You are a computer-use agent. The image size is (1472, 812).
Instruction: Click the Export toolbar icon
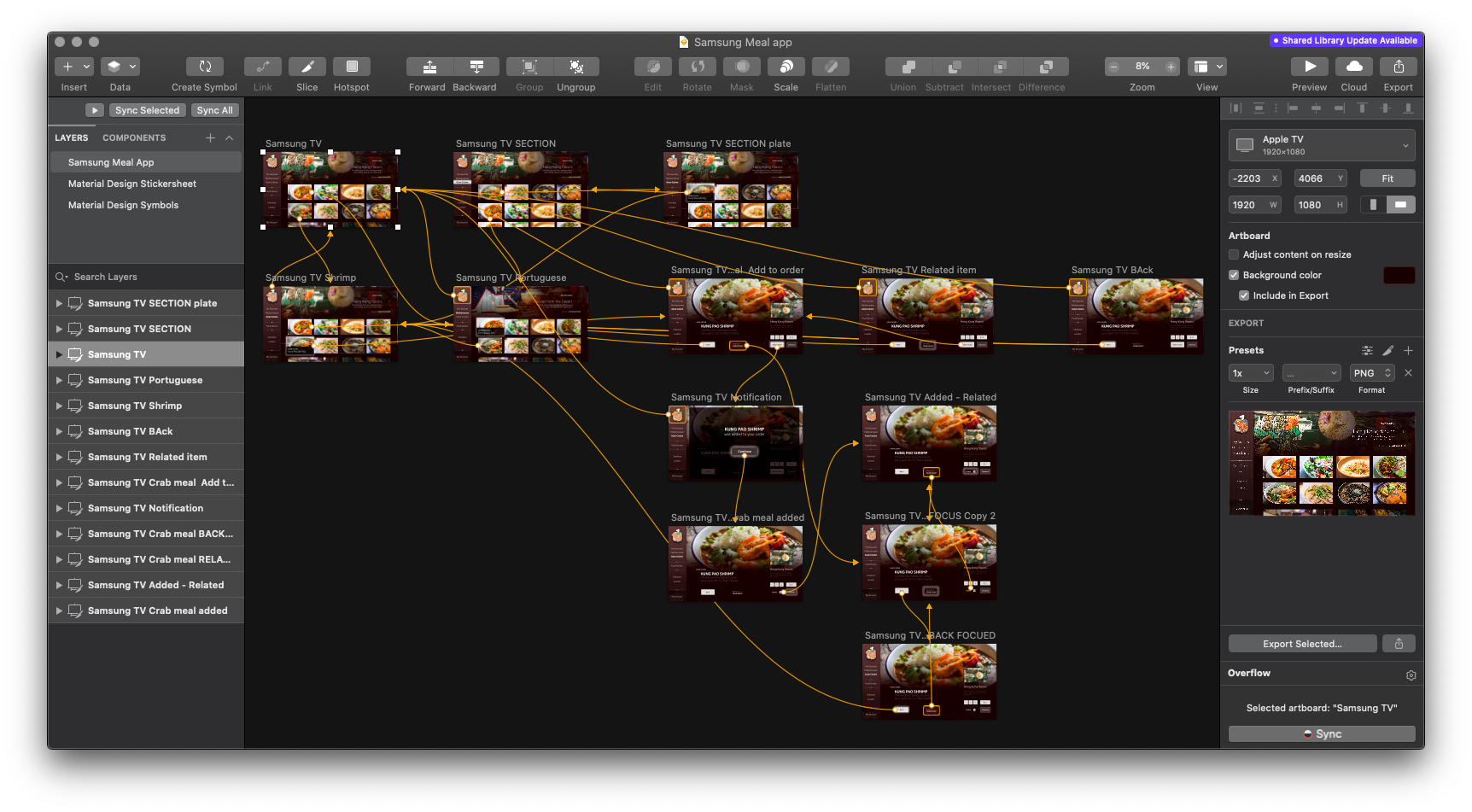[x=1399, y=67]
